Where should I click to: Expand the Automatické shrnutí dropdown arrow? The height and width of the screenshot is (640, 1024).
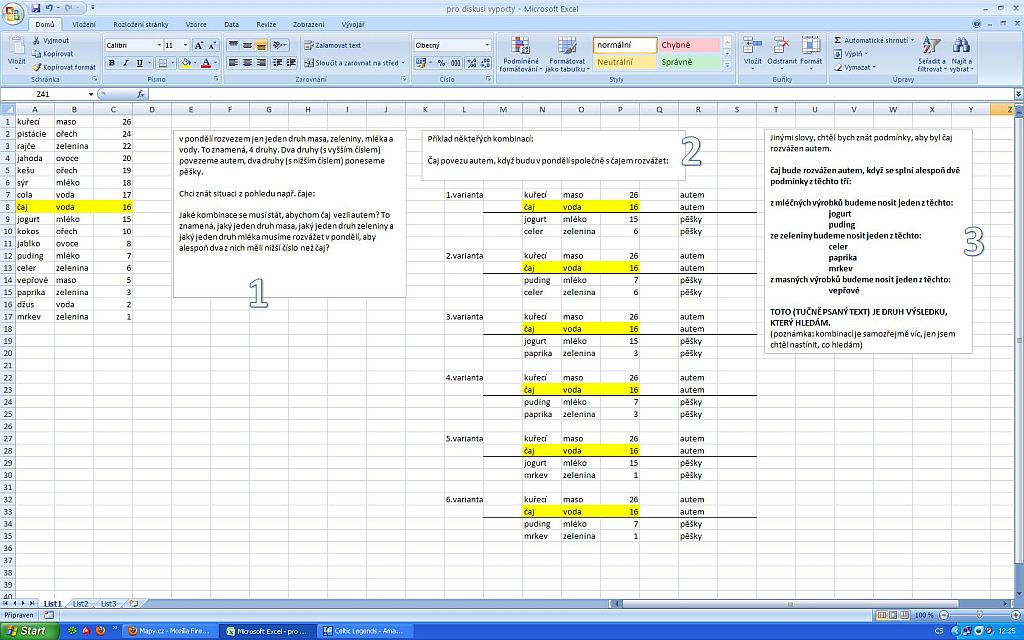tap(912, 41)
